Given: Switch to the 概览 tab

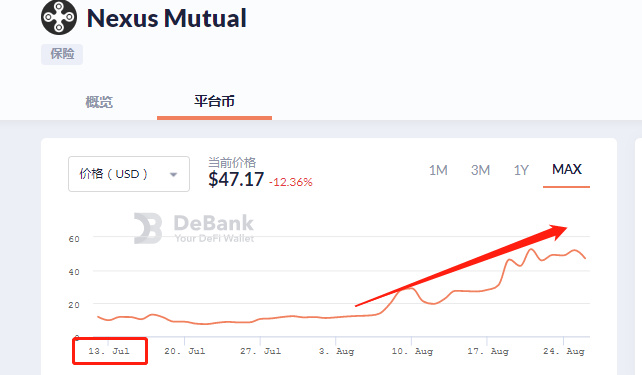Looking at the screenshot, I should (99, 102).
